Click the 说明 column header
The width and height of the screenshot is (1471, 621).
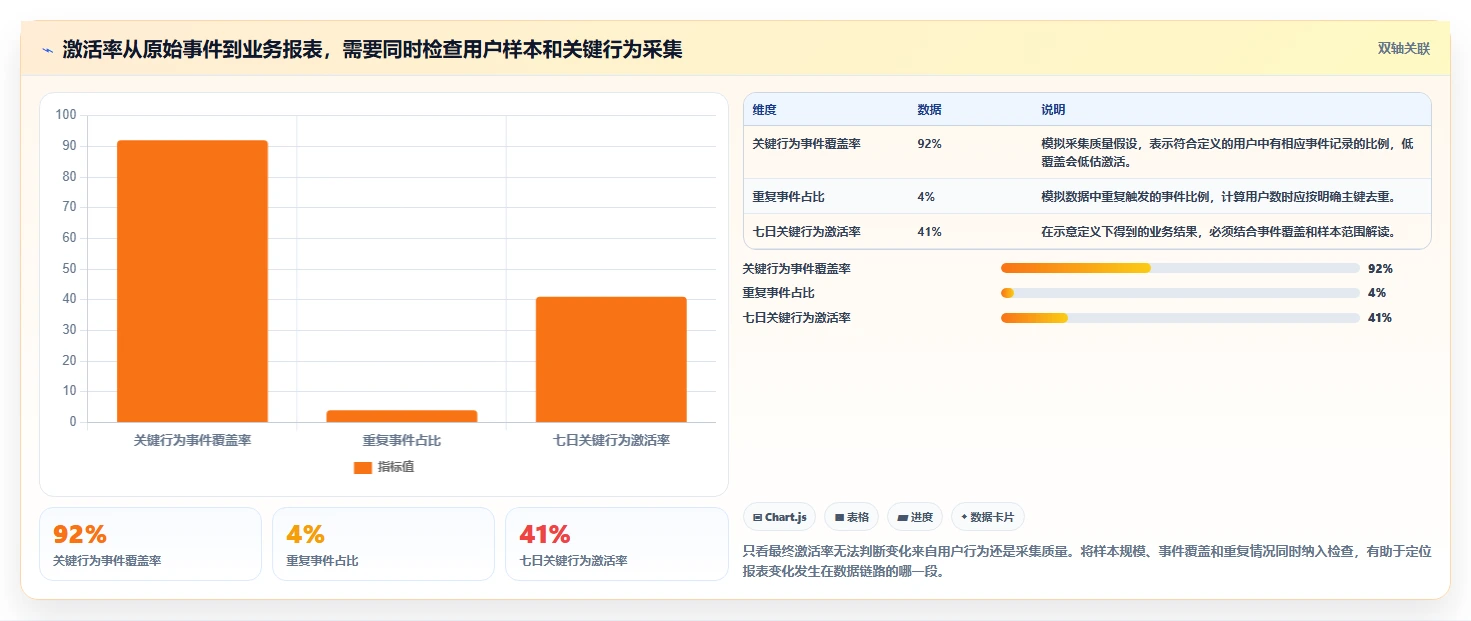coord(1053,110)
